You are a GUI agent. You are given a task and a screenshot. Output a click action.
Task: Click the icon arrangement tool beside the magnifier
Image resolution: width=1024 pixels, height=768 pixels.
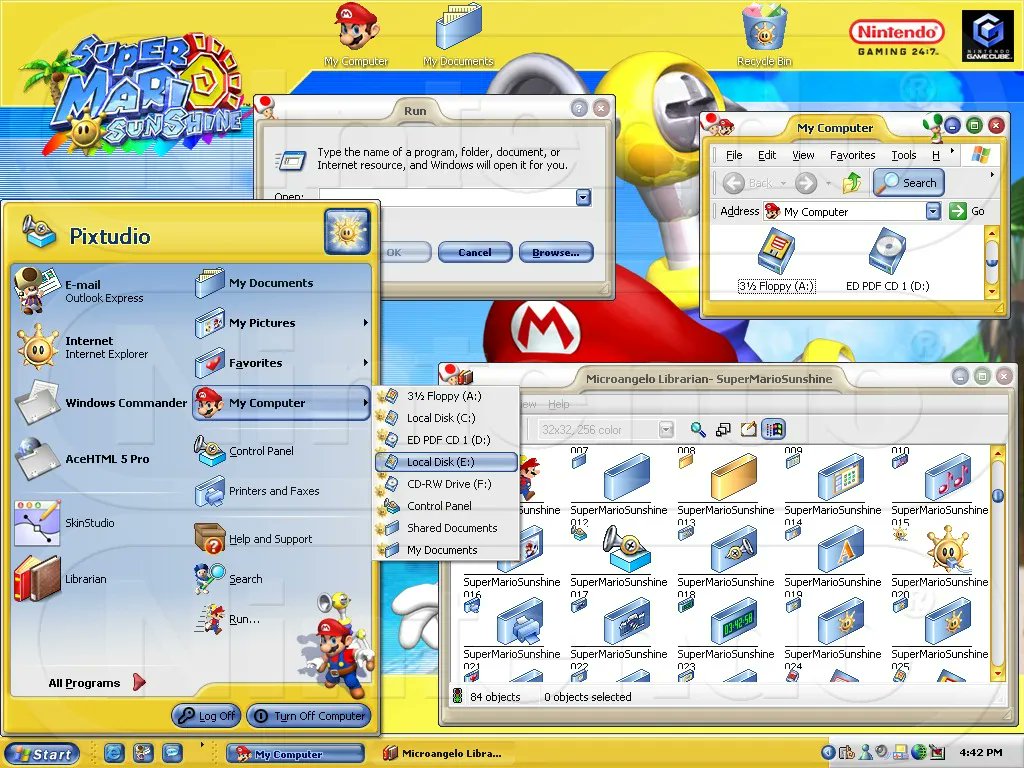[x=723, y=429]
